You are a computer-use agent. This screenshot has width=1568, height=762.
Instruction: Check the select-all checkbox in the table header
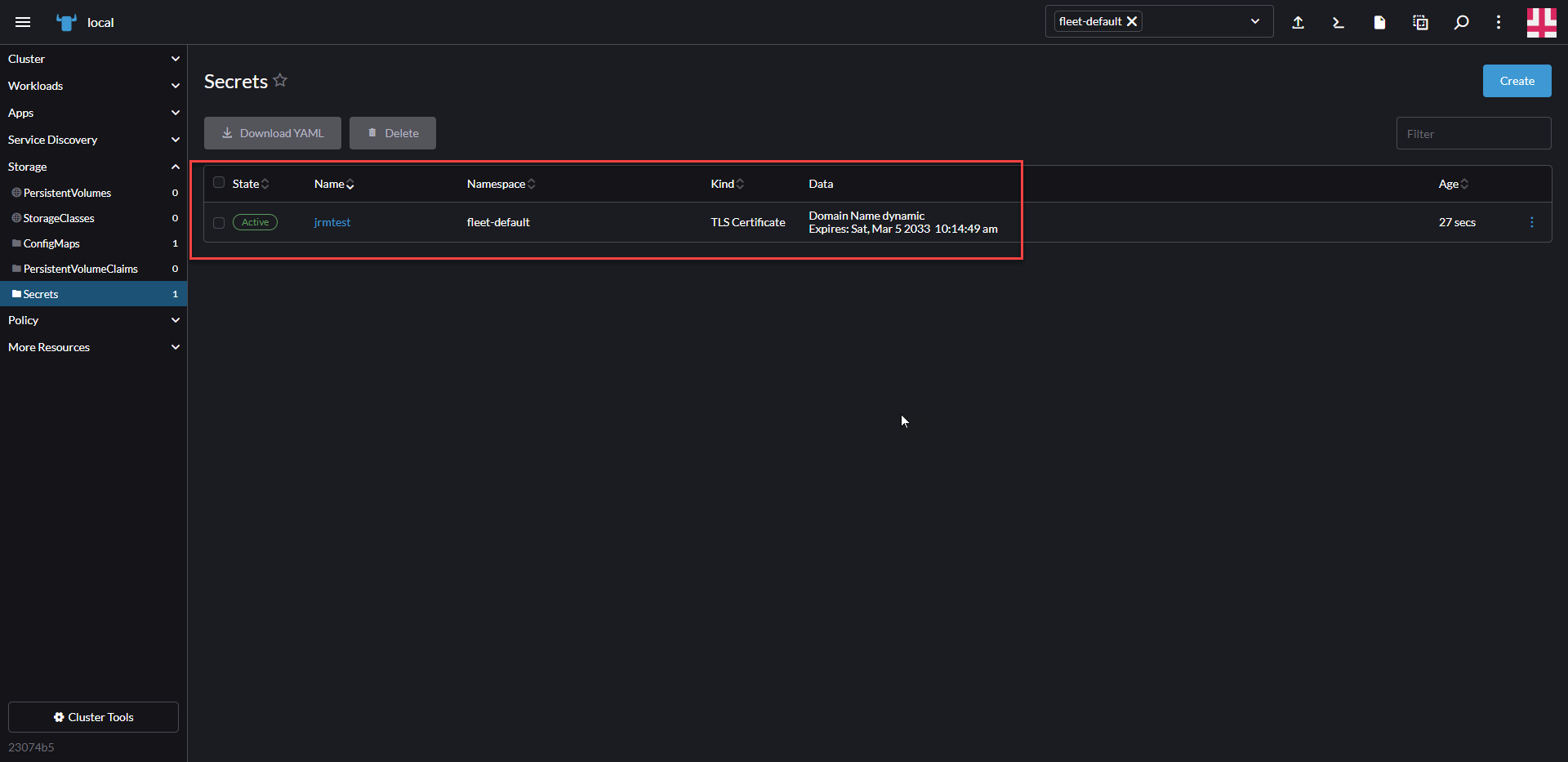point(218,182)
